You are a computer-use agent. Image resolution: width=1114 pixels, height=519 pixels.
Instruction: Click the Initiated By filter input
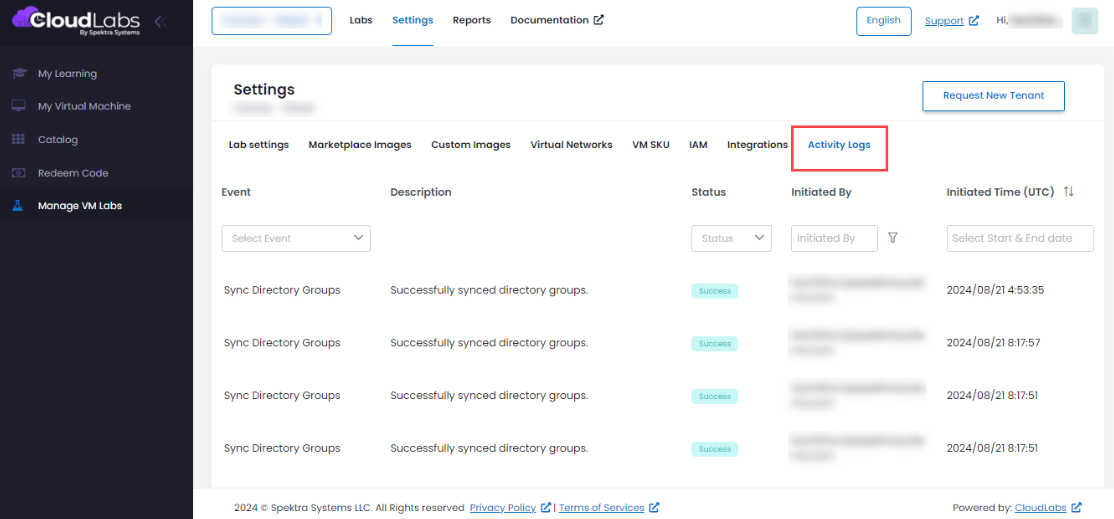click(x=834, y=239)
